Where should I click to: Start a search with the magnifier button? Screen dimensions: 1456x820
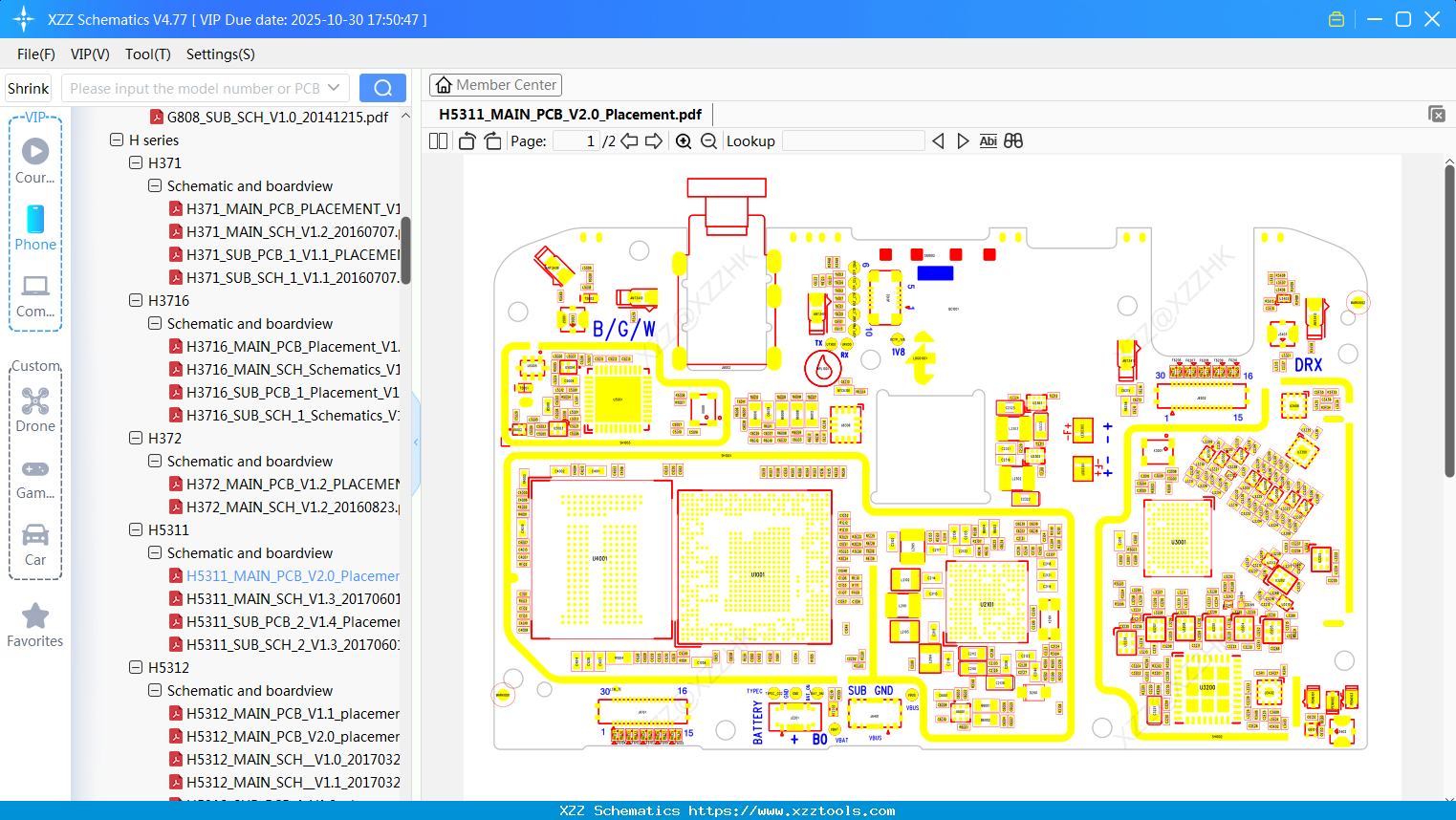[382, 87]
